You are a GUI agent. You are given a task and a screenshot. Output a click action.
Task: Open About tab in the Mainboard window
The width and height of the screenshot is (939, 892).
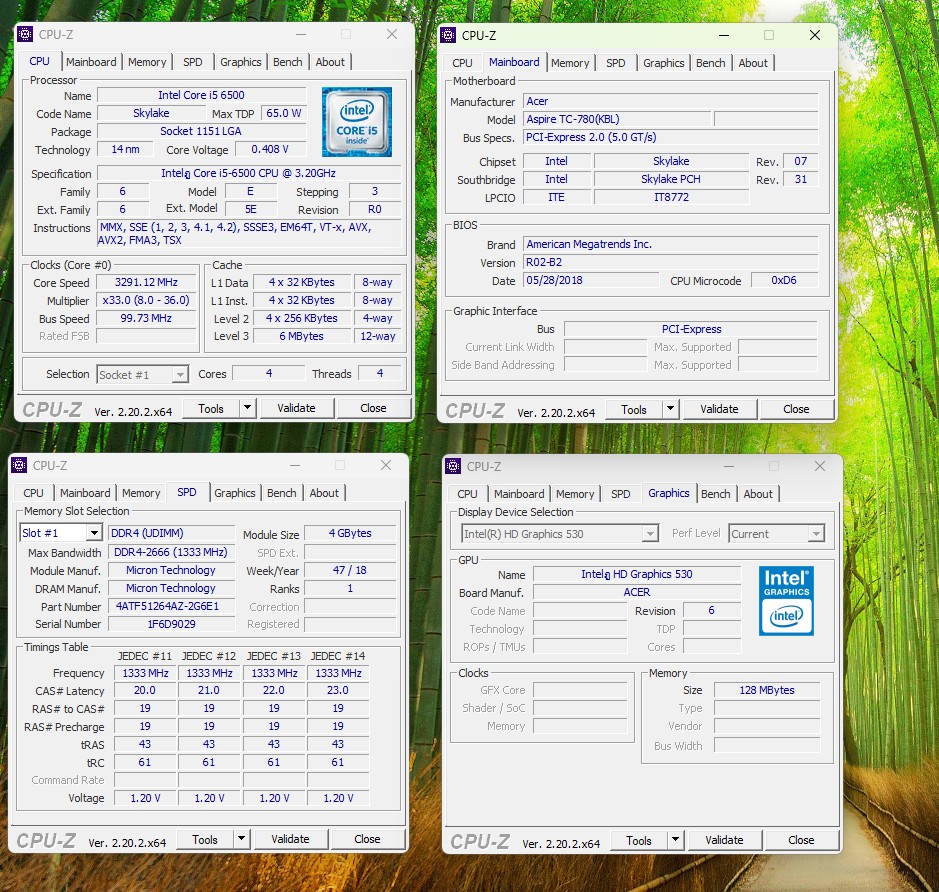pyautogui.click(x=753, y=63)
